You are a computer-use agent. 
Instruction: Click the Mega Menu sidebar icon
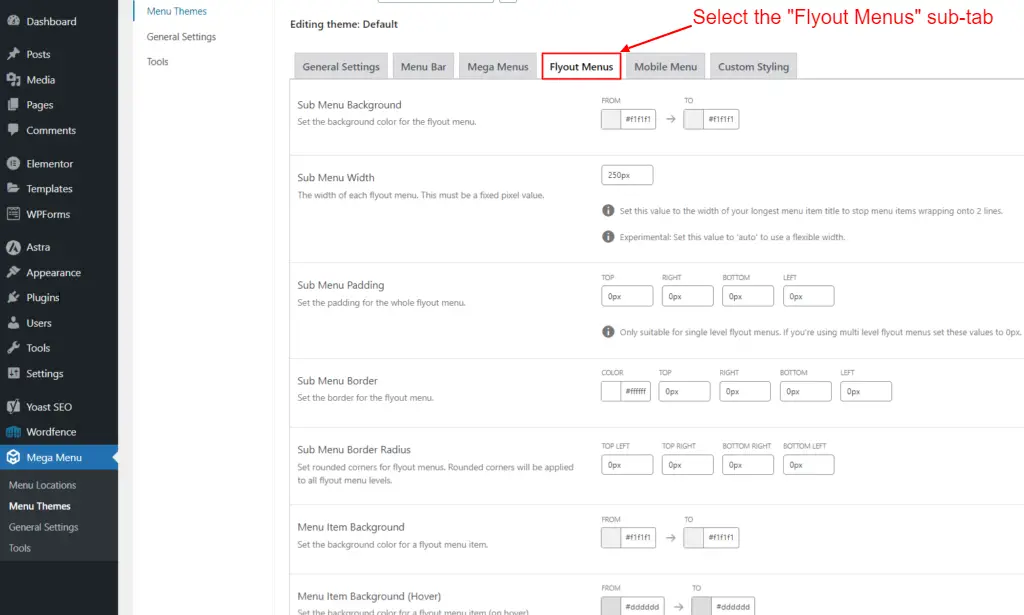pyautogui.click(x=13, y=458)
